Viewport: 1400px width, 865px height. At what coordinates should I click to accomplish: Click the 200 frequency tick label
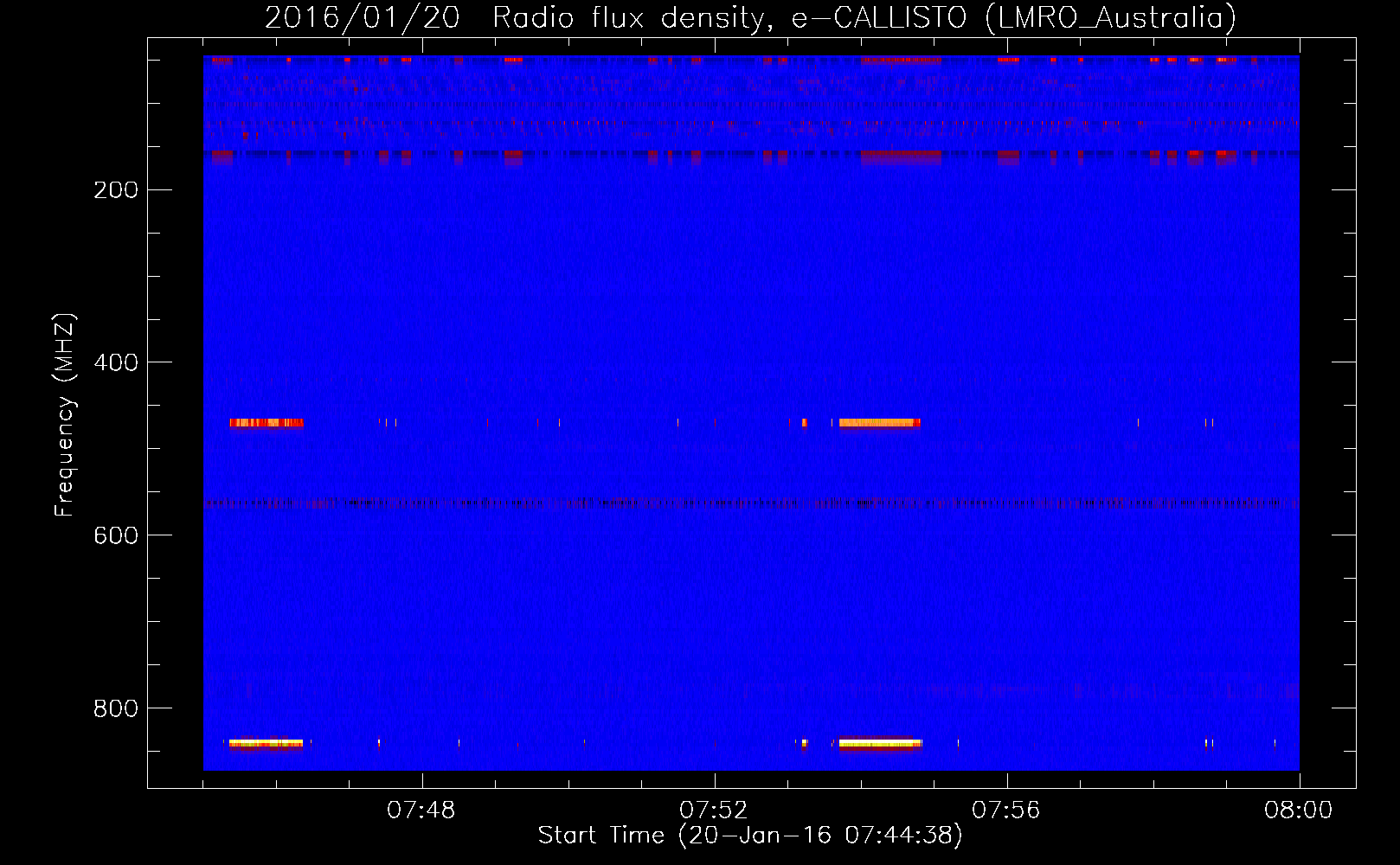point(116,190)
